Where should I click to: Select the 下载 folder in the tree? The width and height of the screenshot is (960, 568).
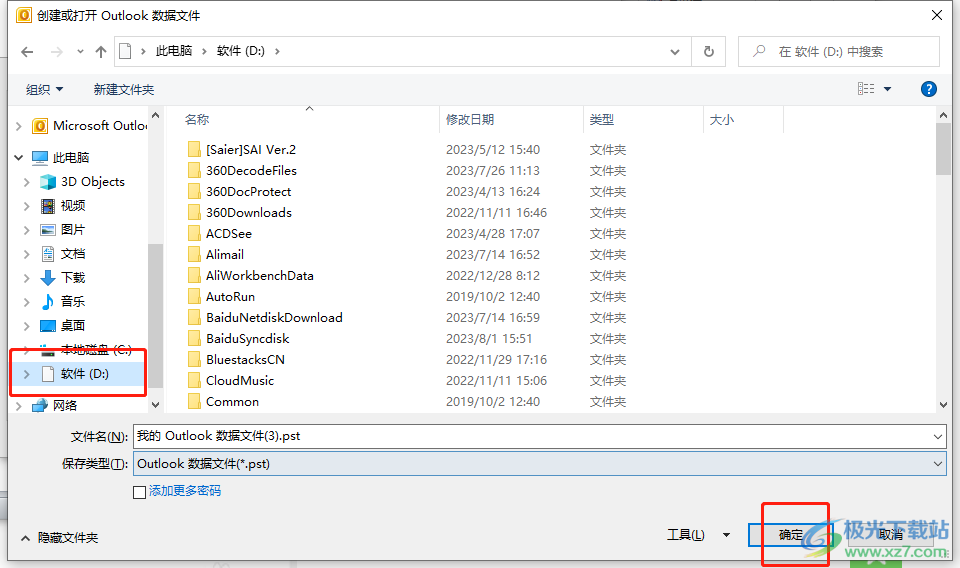63,278
